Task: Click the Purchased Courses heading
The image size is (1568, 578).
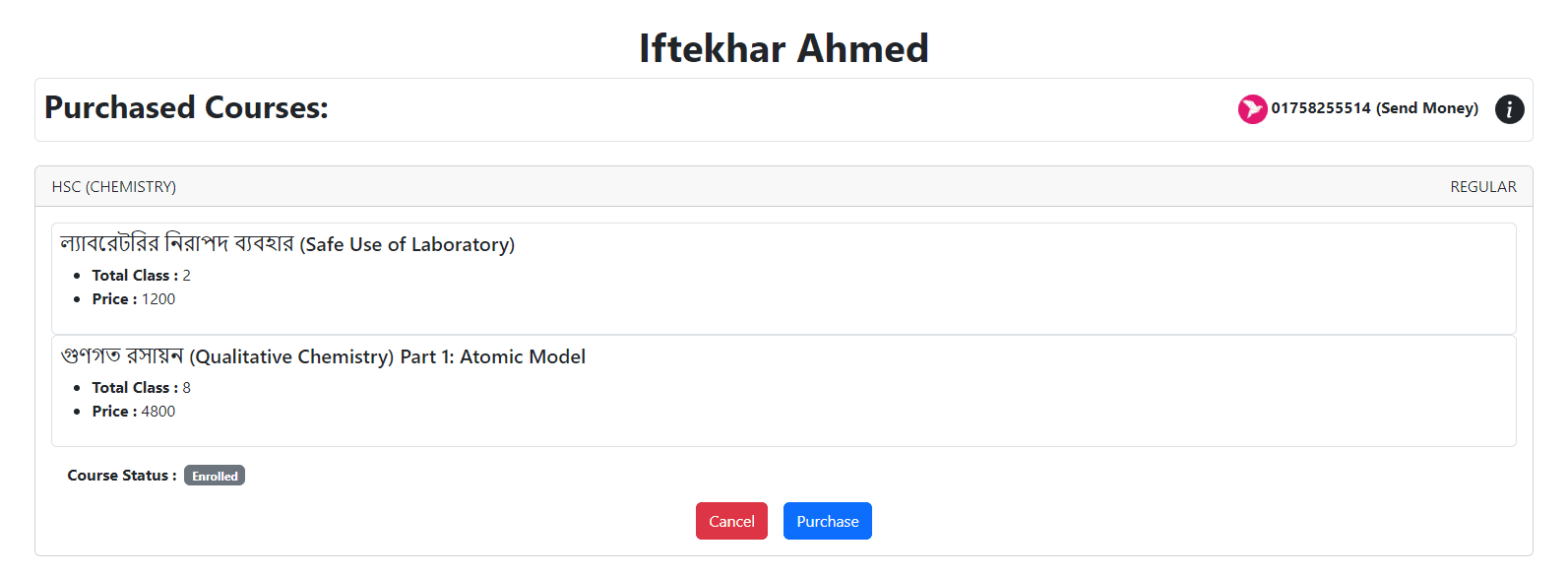Action: pos(186,107)
